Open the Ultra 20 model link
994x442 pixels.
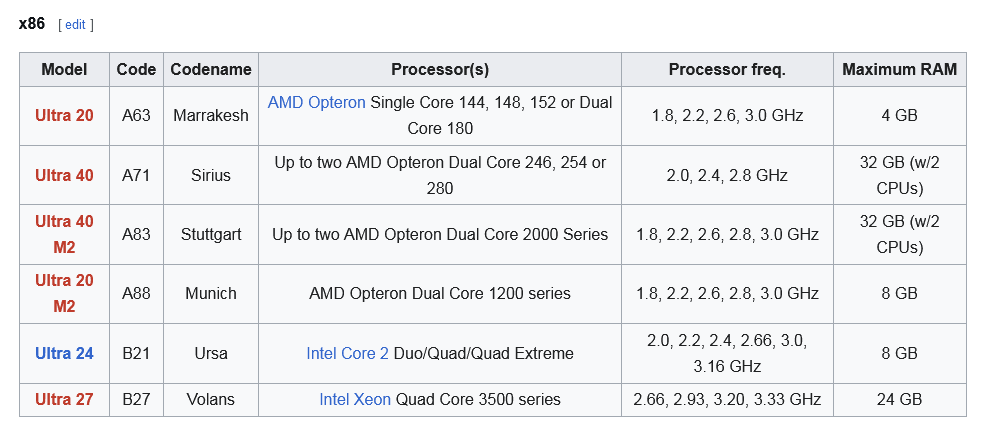click(x=64, y=116)
